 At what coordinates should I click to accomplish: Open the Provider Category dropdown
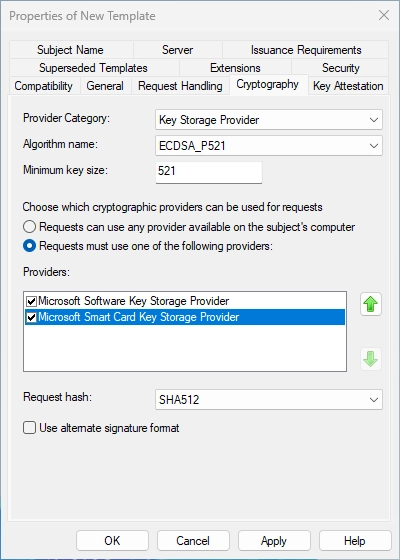click(269, 120)
